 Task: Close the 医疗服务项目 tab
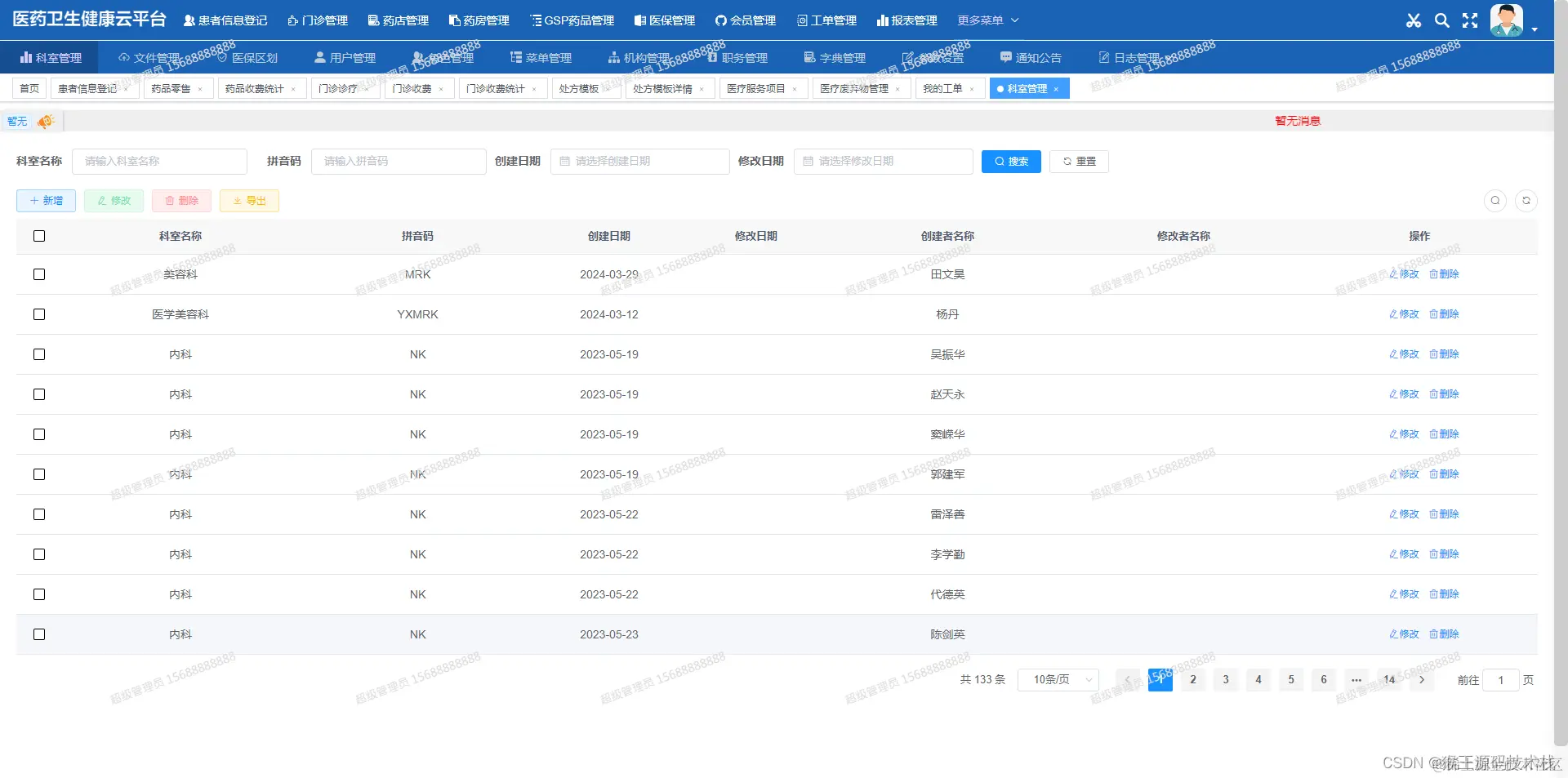pos(795,89)
